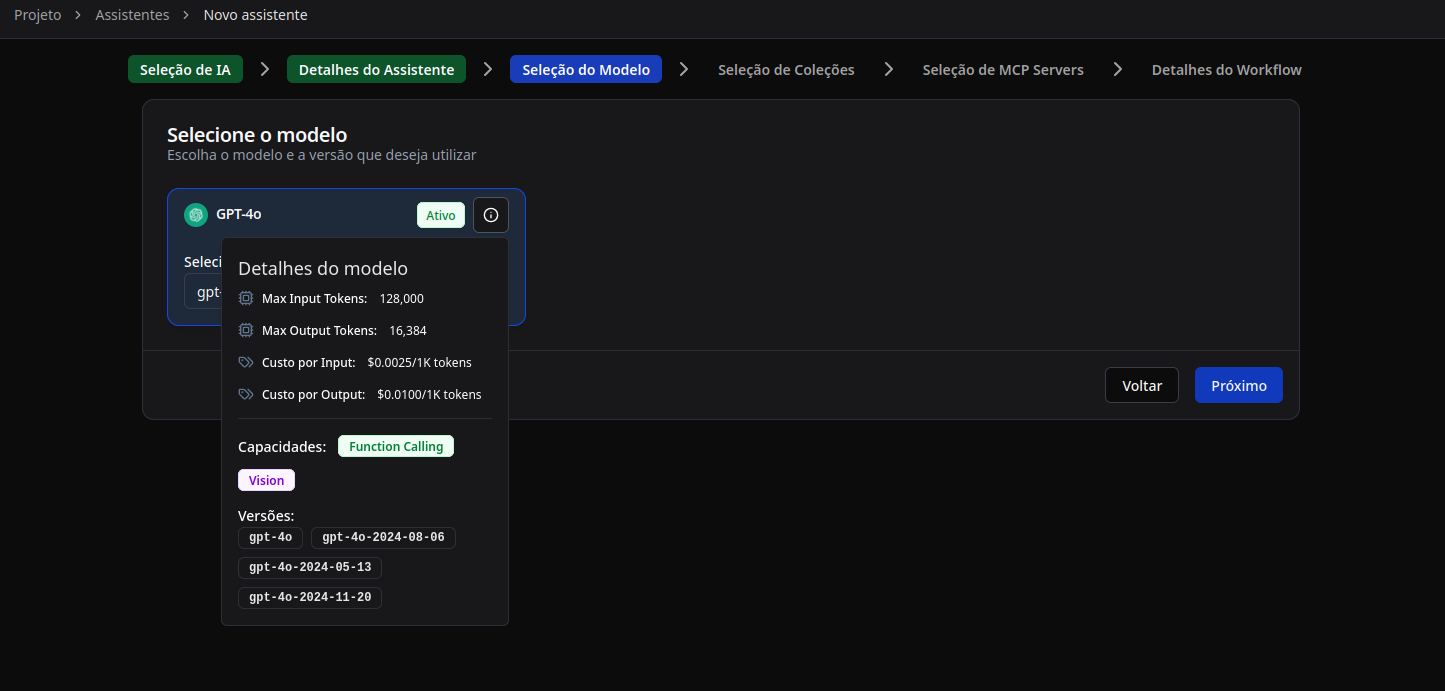This screenshot has height=691, width=1445.
Task: Click the Custo por Input tag icon
Action: [x=246, y=362]
